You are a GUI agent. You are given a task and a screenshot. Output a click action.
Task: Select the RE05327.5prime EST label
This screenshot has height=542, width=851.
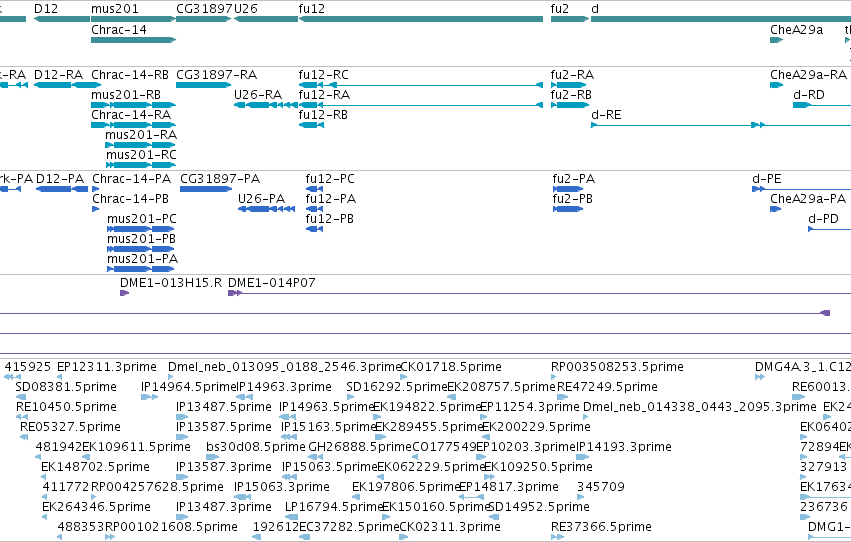coord(70,428)
